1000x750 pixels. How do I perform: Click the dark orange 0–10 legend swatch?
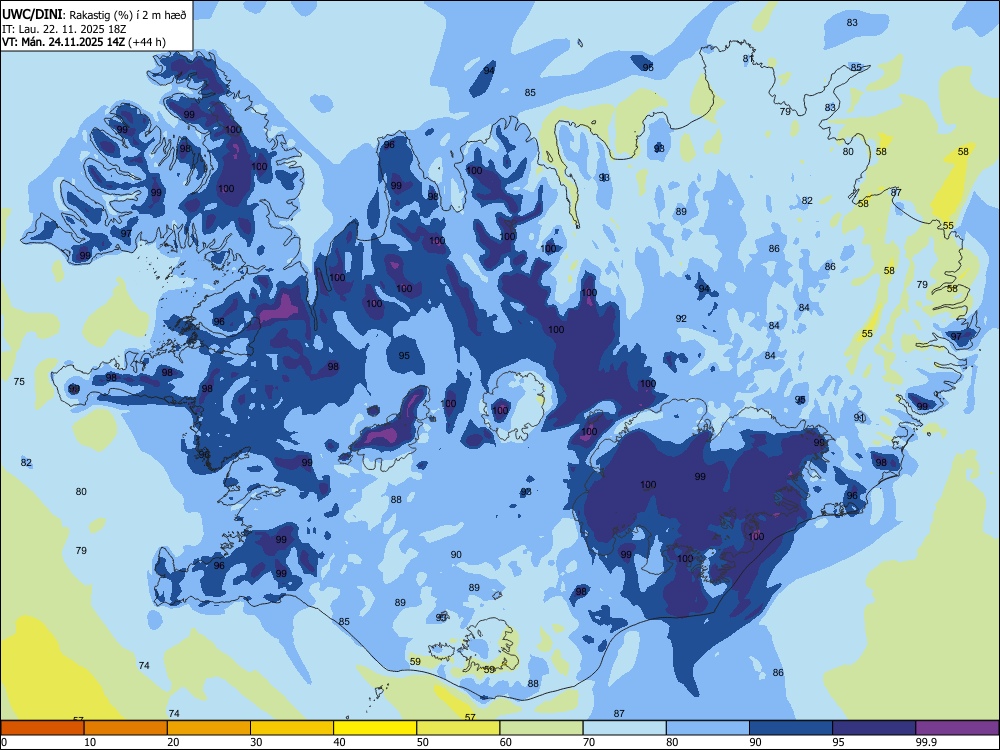(43, 728)
